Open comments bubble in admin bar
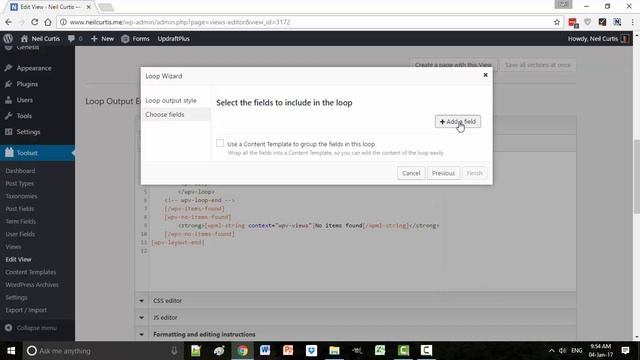 coord(75,39)
